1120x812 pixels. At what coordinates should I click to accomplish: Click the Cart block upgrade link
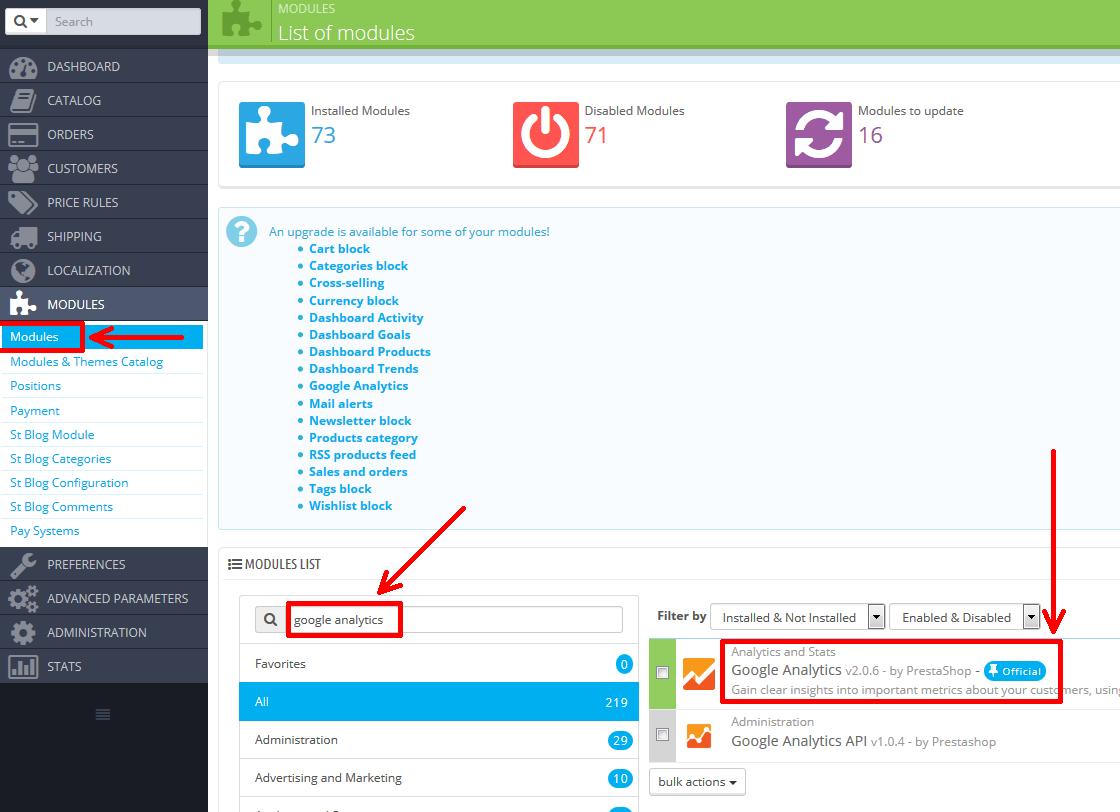click(339, 249)
